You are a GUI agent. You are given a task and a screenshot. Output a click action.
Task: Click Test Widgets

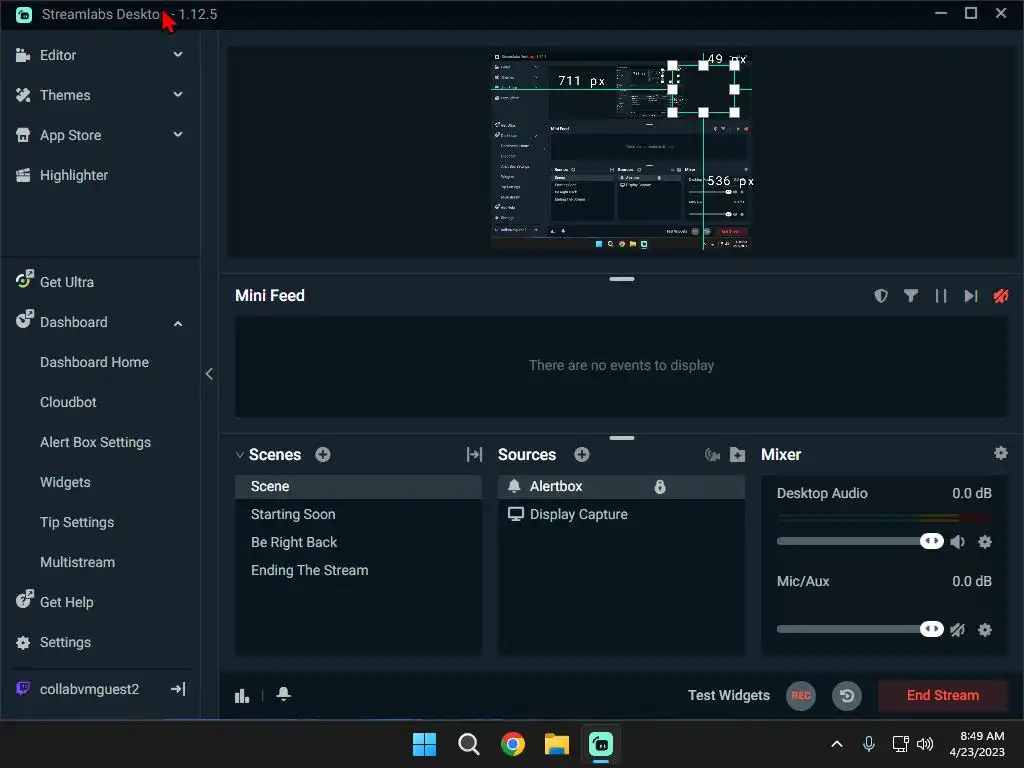tap(729, 696)
